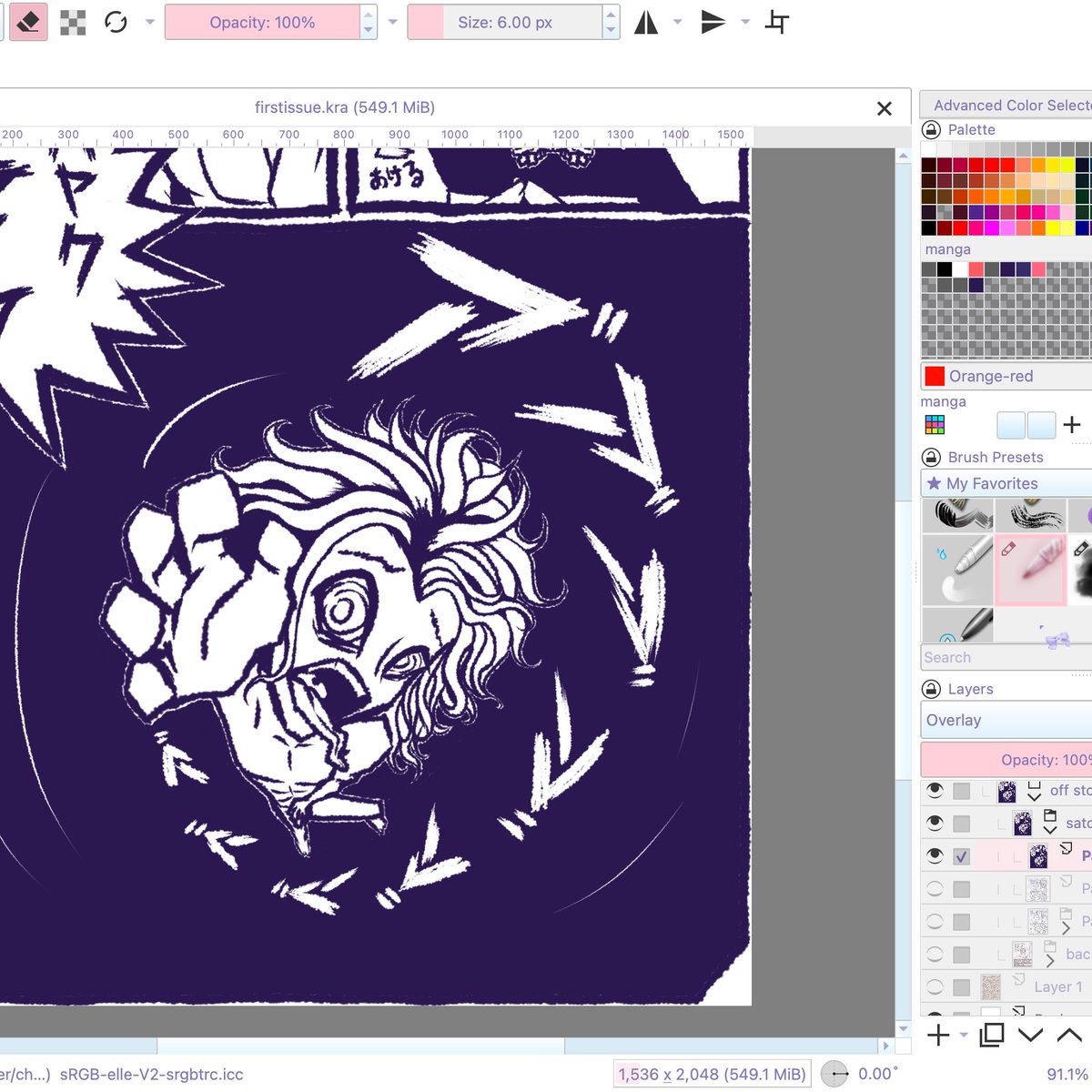Pick the dark purple swatch in manga's second row
The width and height of the screenshot is (1092, 1092).
click(976, 285)
